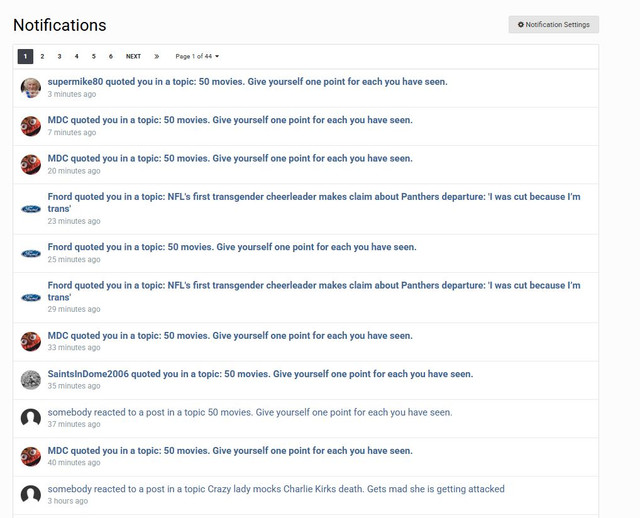Click '35 minutes ago' timestamp
This screenshot has height=518, width=640.
pyautogui.click(x=74, y=386)
